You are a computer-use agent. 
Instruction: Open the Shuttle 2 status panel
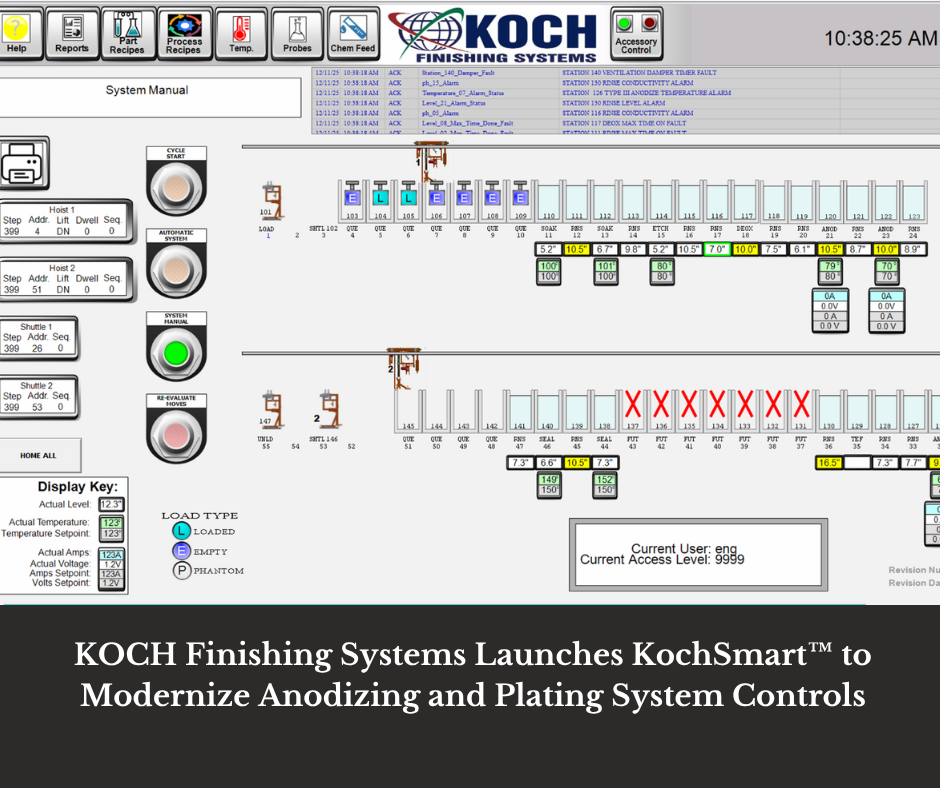point(38,396)
